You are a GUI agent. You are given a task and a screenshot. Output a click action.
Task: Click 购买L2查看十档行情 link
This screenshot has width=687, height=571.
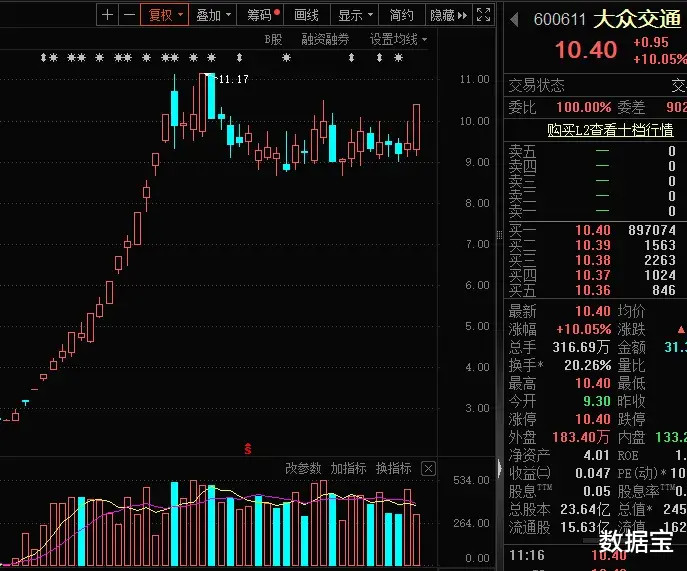pyautogui.click(x=610, y=129)
